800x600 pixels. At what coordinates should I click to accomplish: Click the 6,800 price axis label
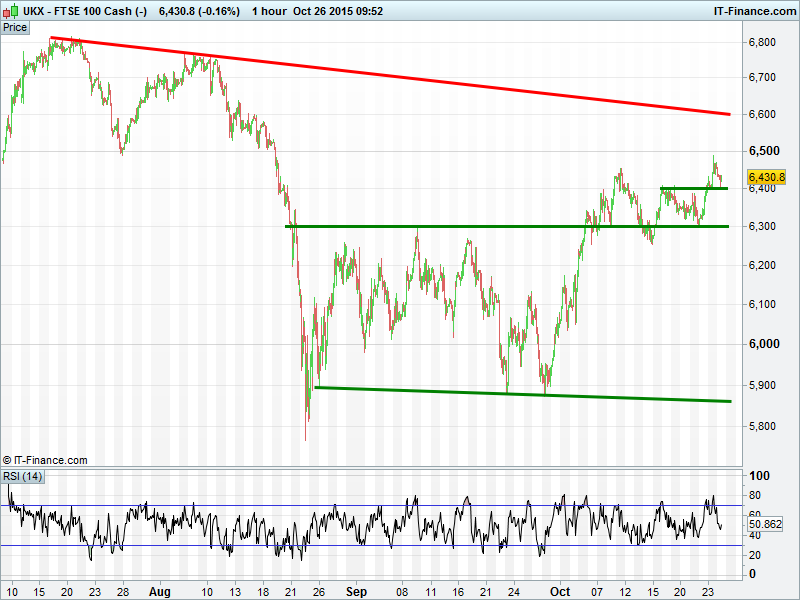(x=763, y=43)
